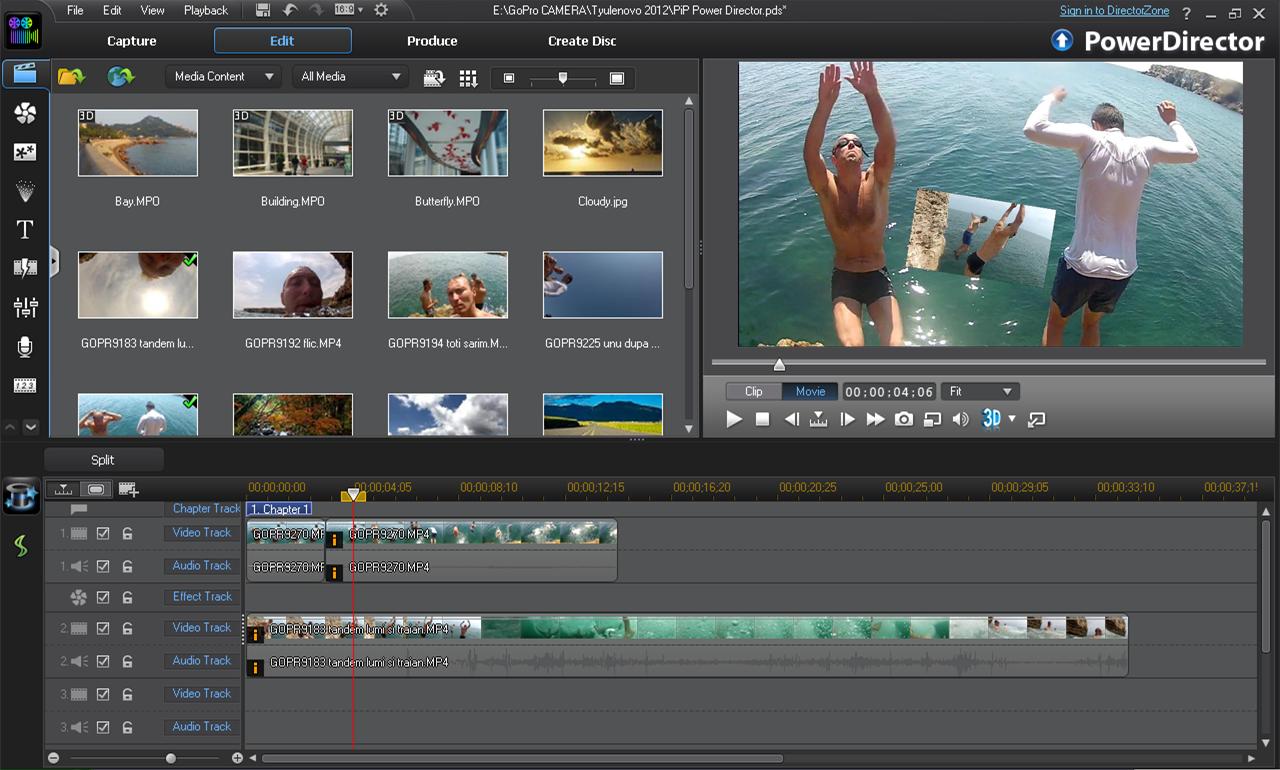
Task: Click the volume speaker icon in preview
Action: pos(960,419)
